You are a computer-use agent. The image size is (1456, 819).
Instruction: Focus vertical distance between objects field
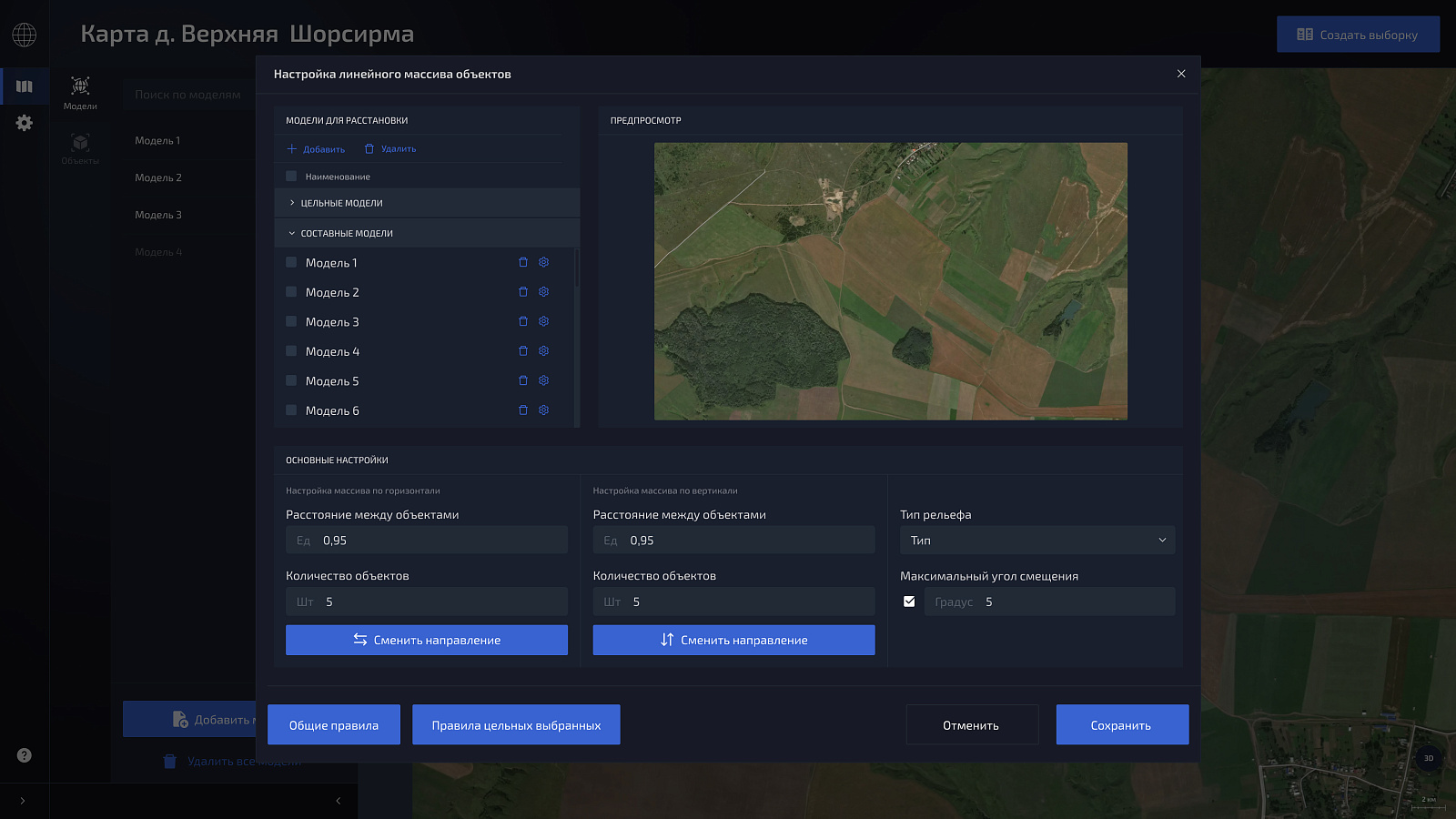733,541
